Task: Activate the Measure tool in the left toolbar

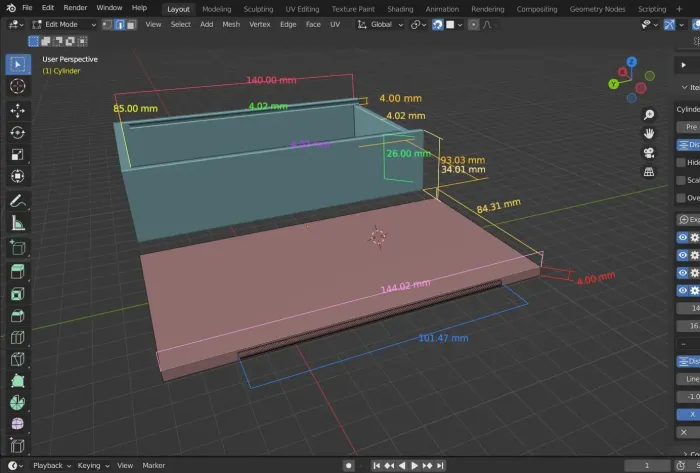Action: 17,223
